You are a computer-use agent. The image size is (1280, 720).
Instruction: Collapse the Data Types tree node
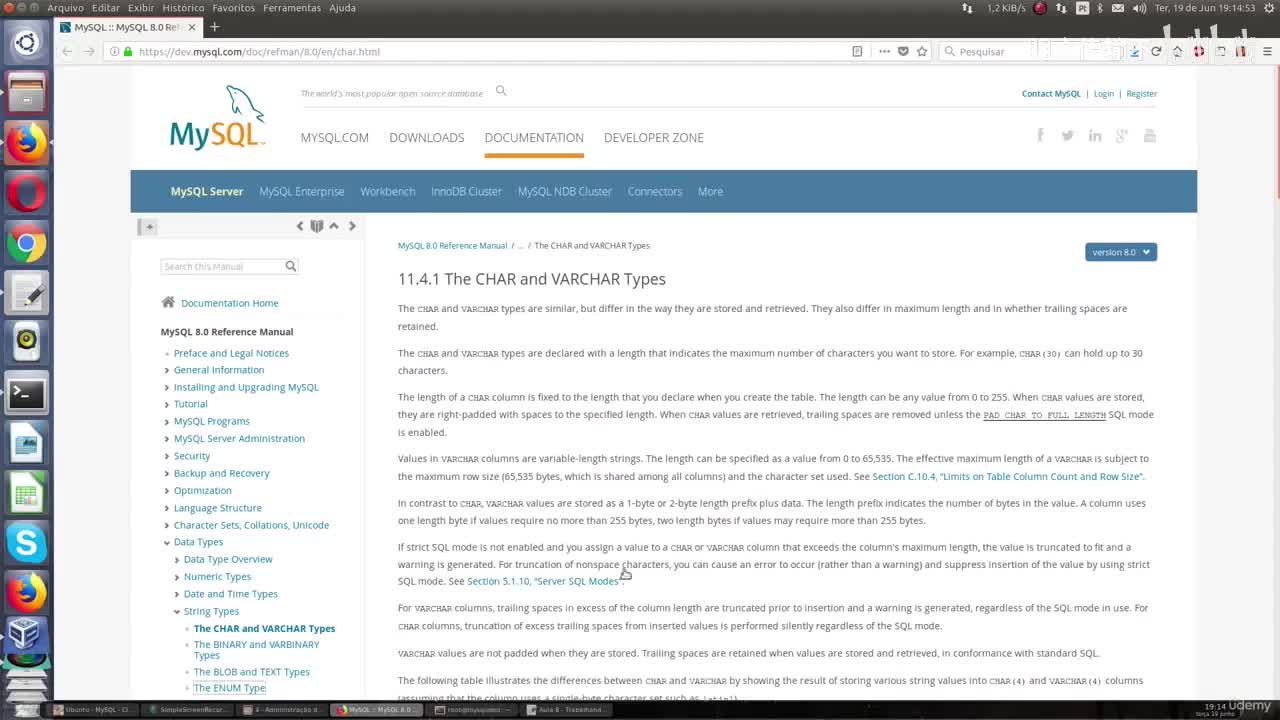click(x=167, y=542)
